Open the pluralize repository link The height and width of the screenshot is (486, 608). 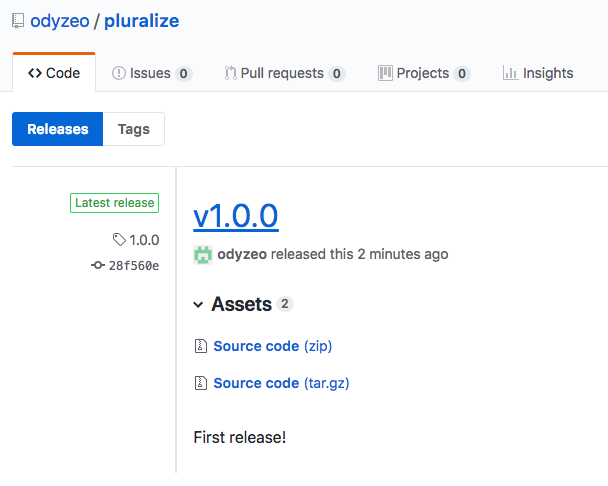pos(142,21)
